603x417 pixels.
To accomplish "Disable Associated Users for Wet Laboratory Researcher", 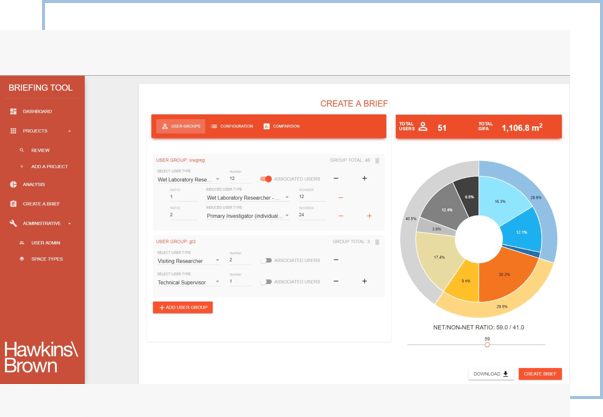I will click(266, 179).
